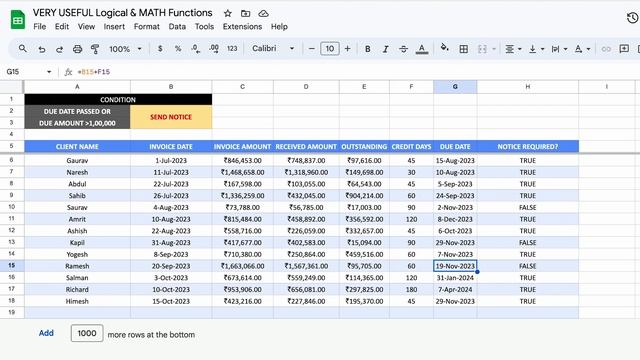The width and height of the screenshot is (640, 360).
Task: Select the cell with client name Gaurav
Action: [x=77, y=160]
